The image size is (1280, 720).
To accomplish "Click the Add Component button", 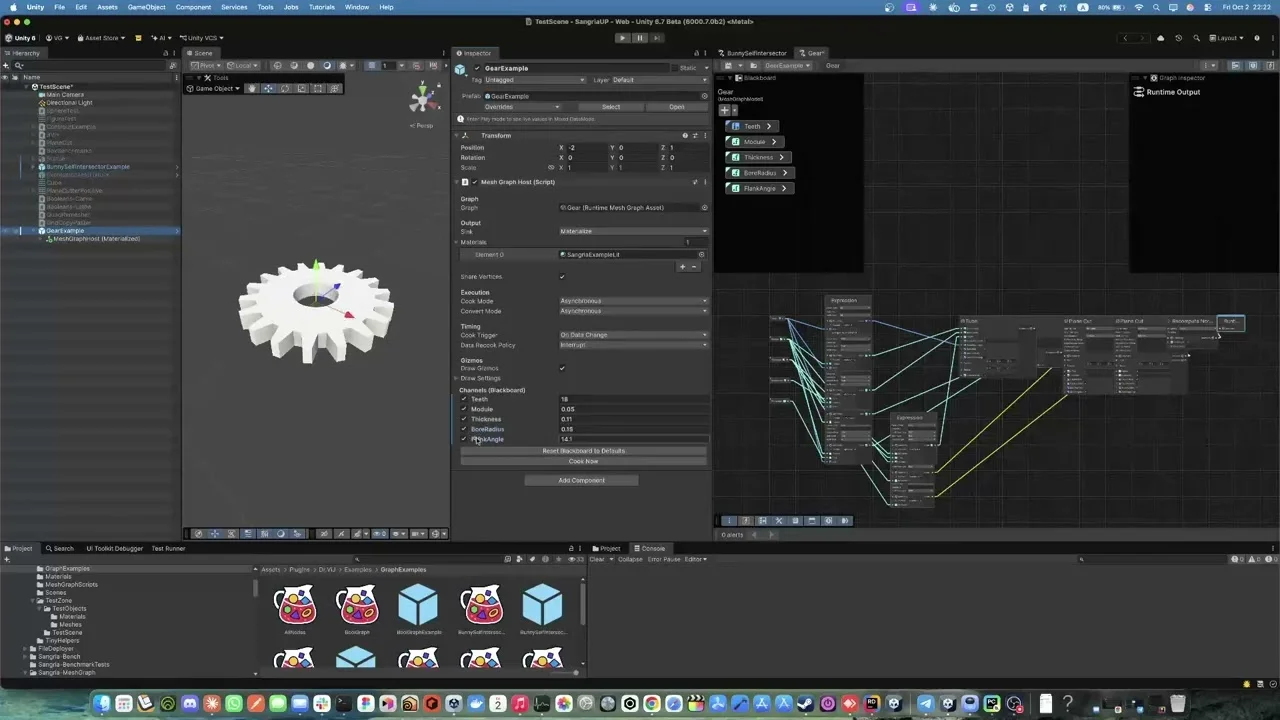I will point(581,480).
